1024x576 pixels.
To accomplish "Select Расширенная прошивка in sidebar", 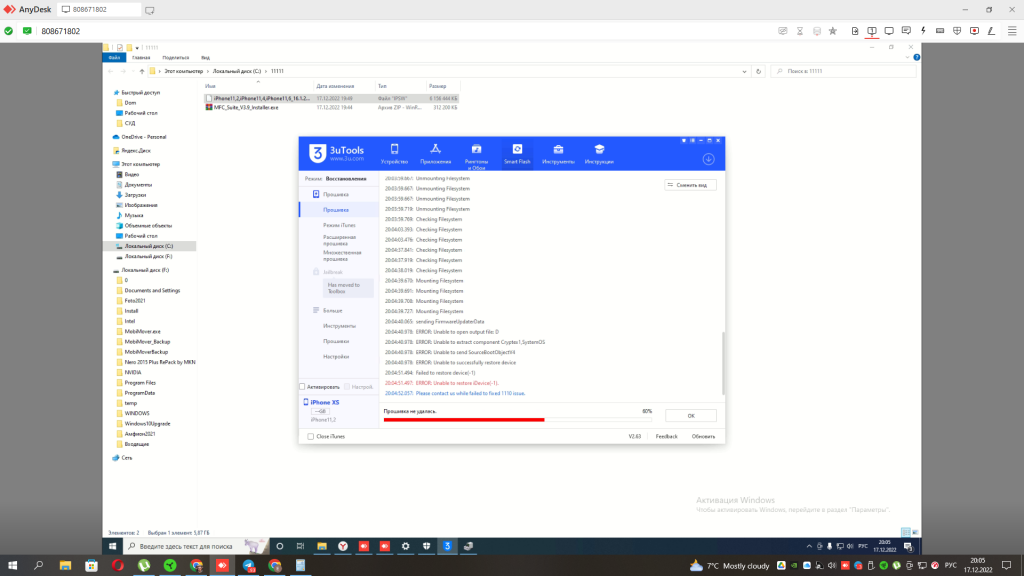I will [339, 240].
